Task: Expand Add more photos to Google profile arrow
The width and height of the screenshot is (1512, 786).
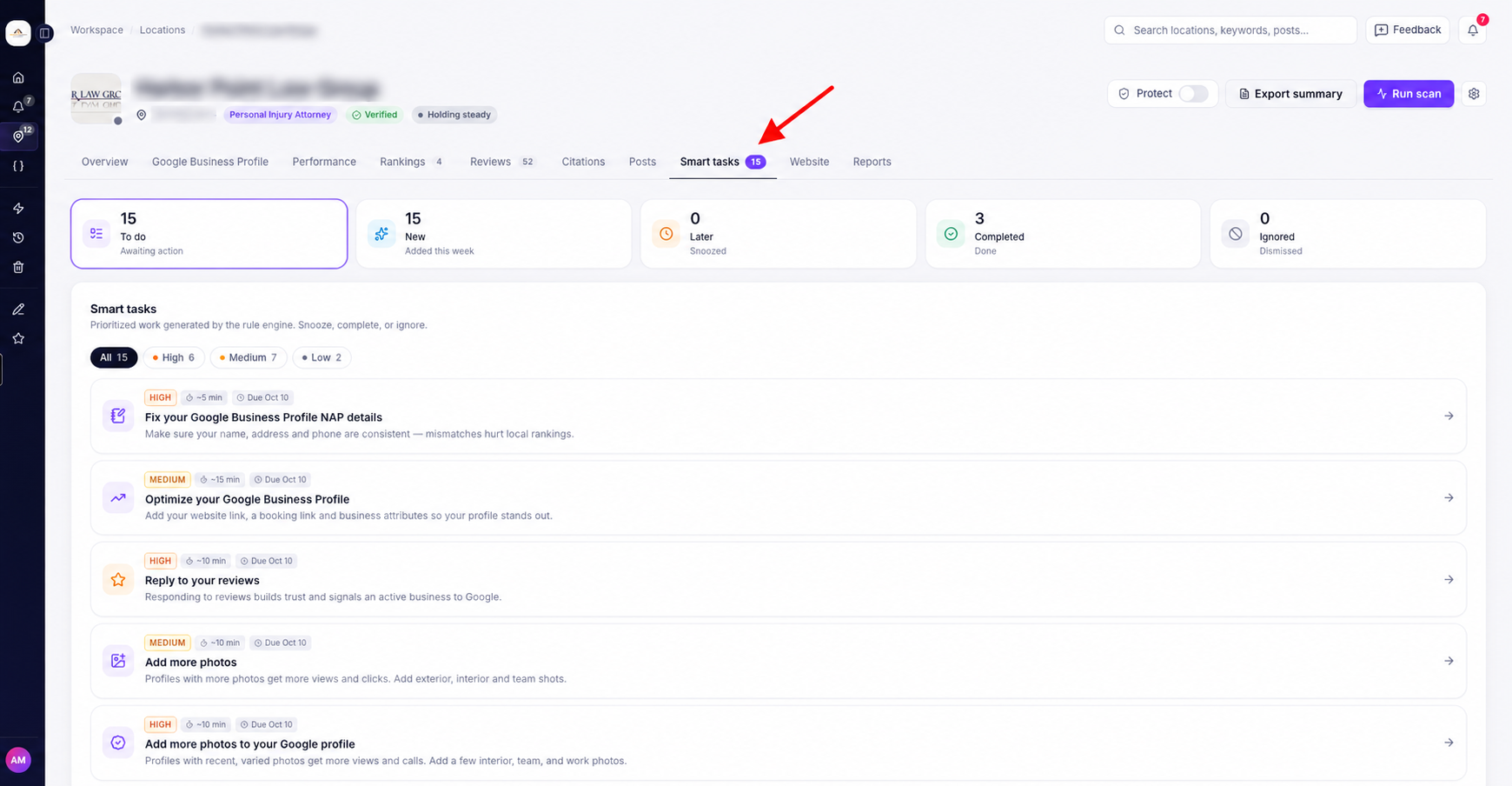Action: (x=1449, y=743)
